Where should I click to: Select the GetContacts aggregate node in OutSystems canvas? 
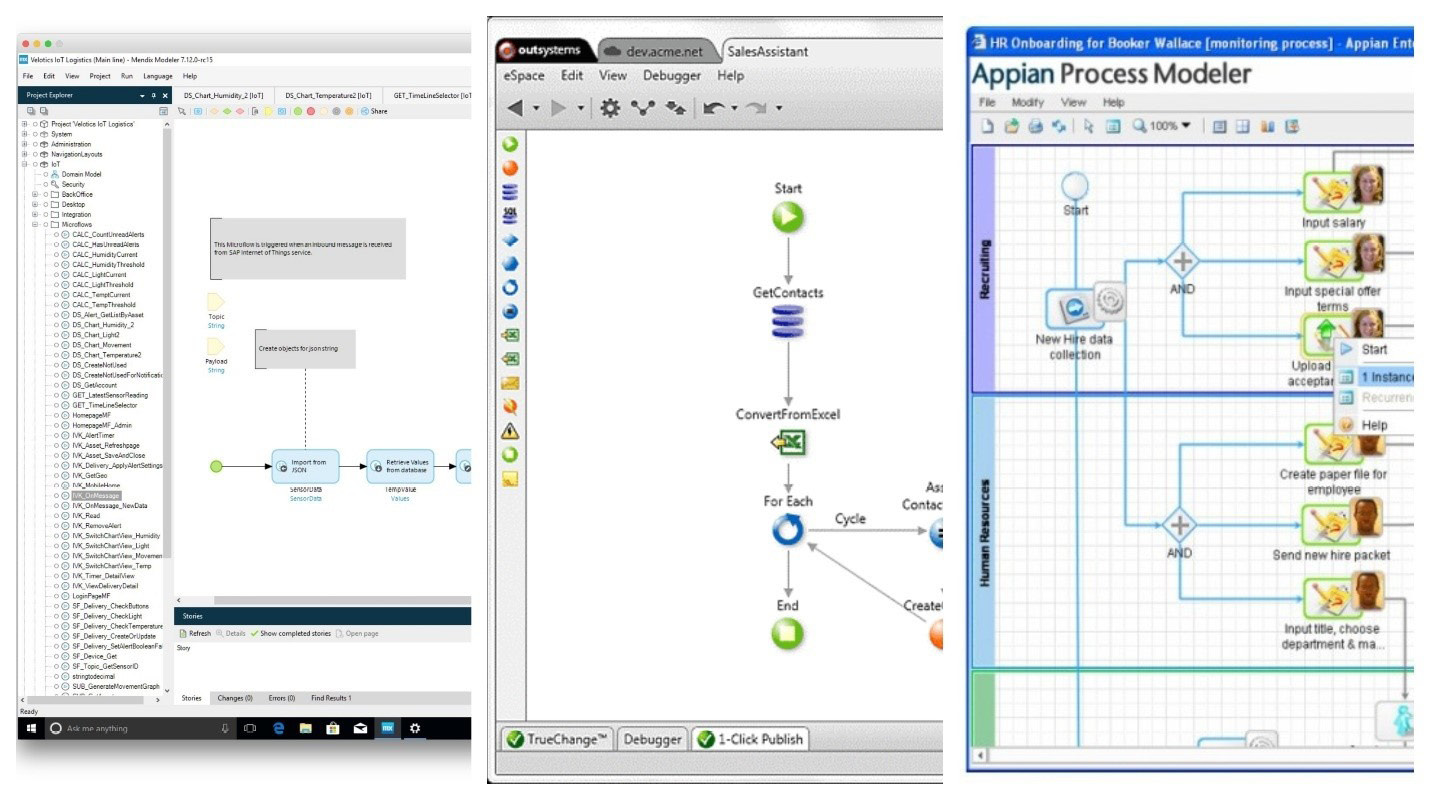788,322
